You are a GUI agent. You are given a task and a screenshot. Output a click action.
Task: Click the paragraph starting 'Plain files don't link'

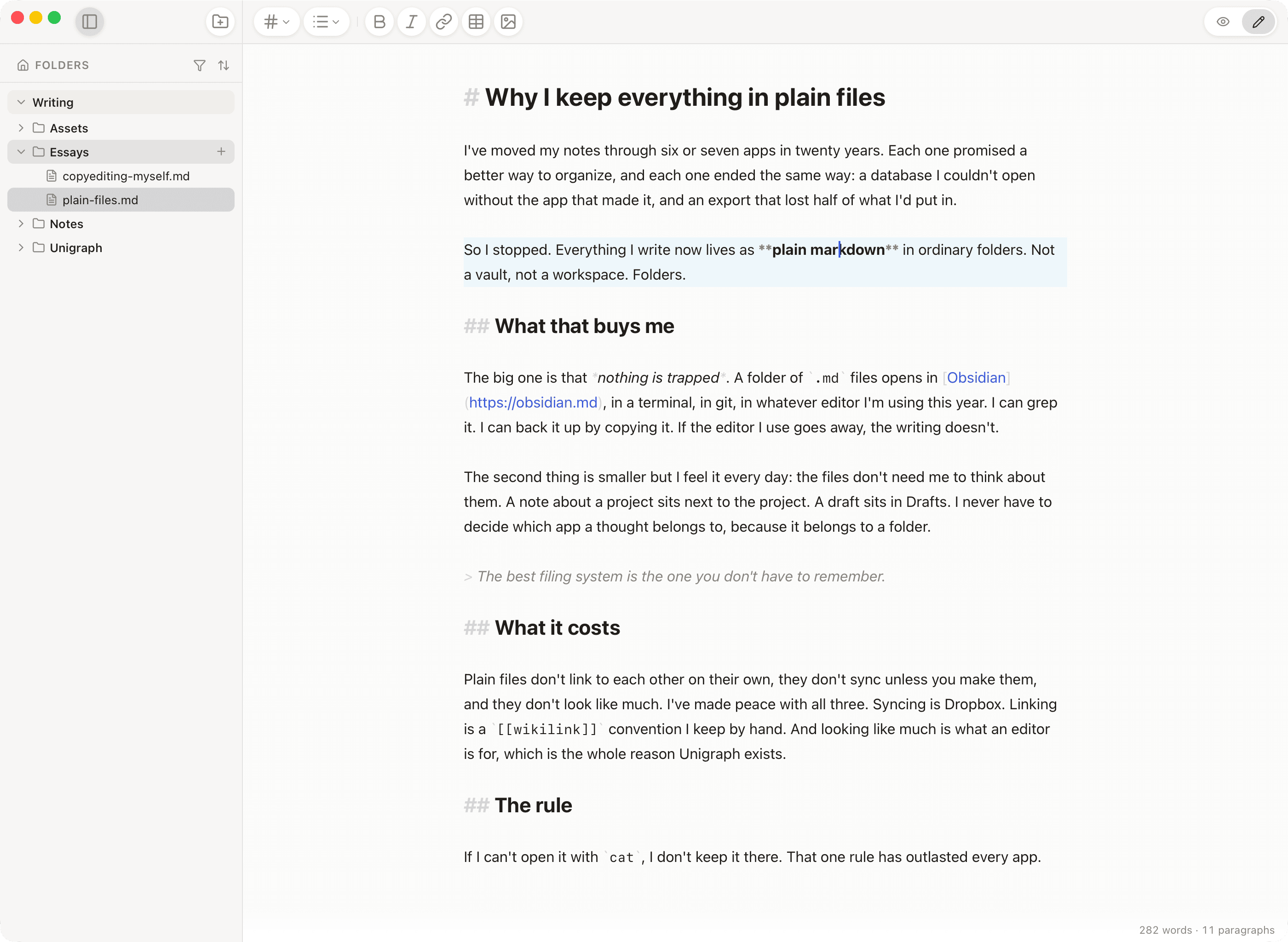click(x=760, y=717)
